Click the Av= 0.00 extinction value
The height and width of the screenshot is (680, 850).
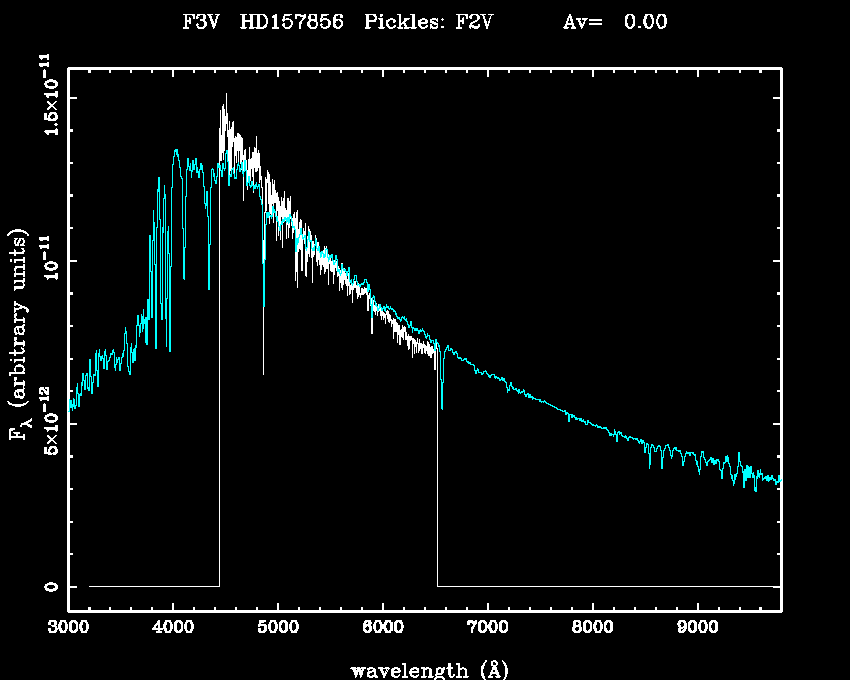(614, 22)
